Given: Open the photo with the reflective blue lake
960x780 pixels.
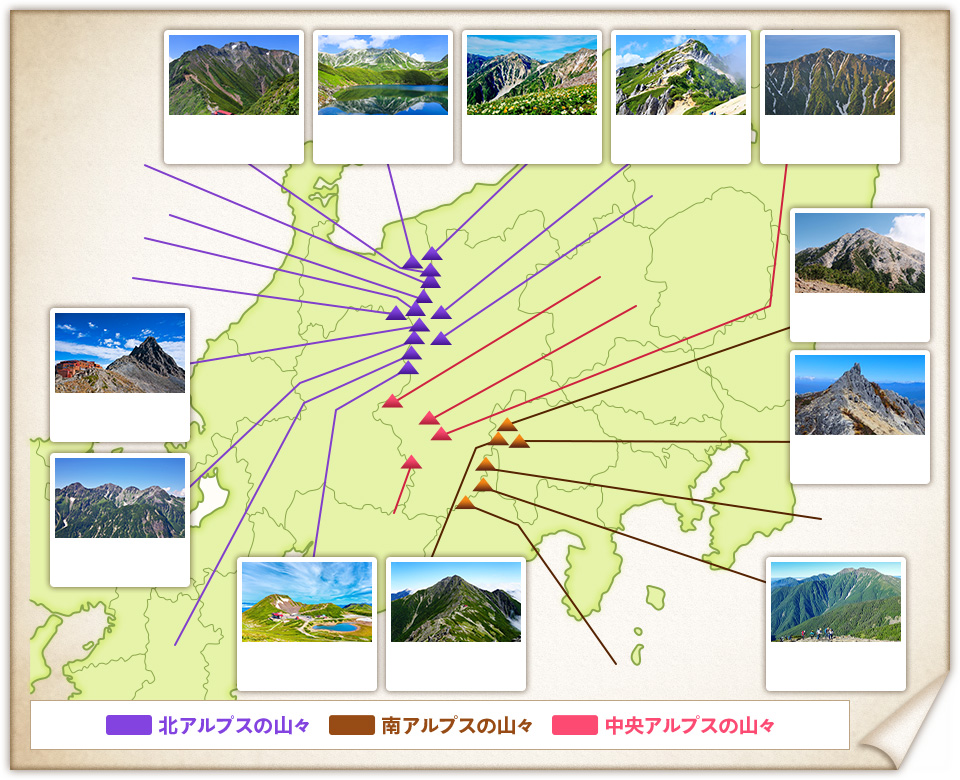Looking at the screenshot, I should pos(383,75).
